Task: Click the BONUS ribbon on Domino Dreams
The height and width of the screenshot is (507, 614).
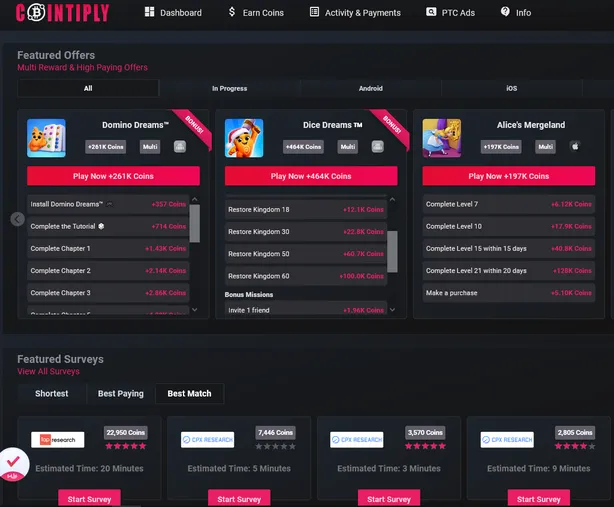Action: 194,125
